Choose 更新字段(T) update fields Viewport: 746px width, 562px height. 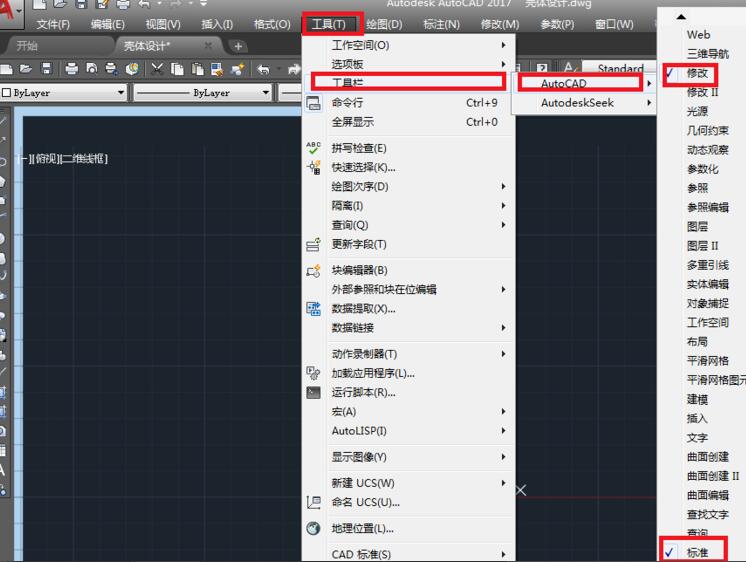coord(408,245)
